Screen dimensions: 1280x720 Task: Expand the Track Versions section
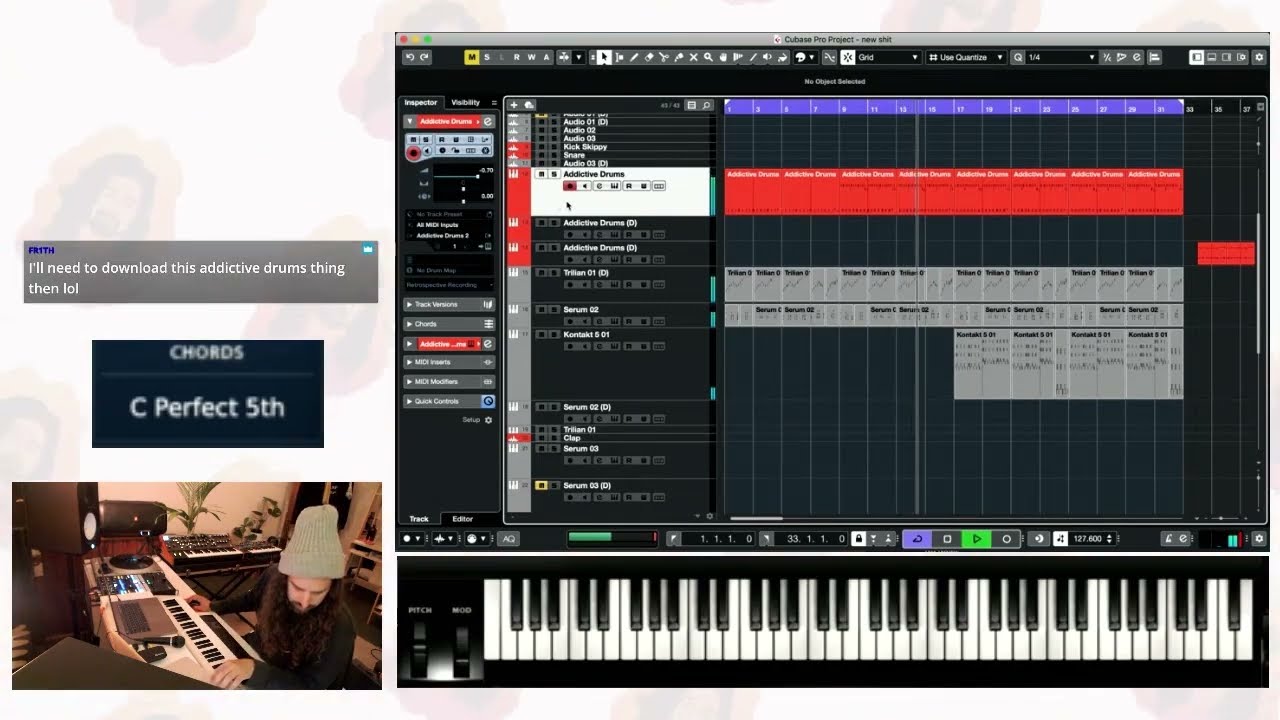click(x=409, y=304)
